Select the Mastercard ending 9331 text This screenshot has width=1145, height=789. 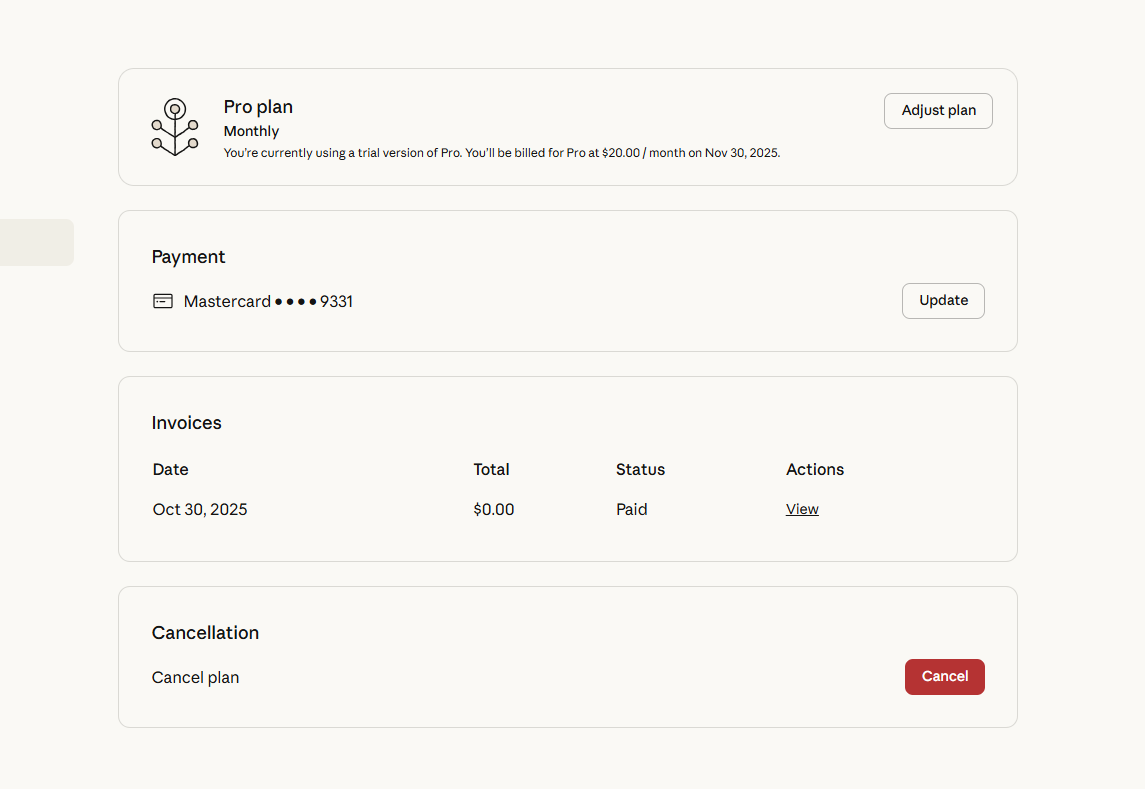pos(268,301)
